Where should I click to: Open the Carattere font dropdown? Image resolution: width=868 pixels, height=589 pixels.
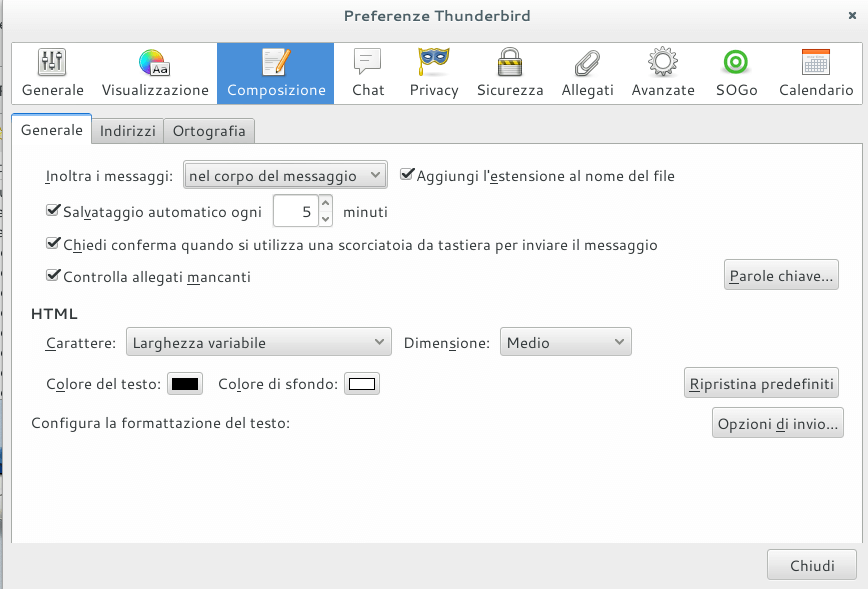(x=259, y=343)
